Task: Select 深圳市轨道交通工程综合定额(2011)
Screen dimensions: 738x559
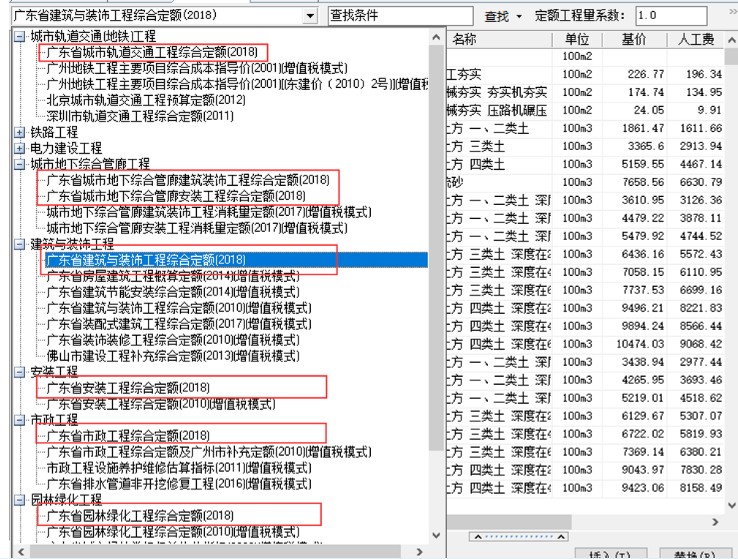Action: tap(140, 116)
